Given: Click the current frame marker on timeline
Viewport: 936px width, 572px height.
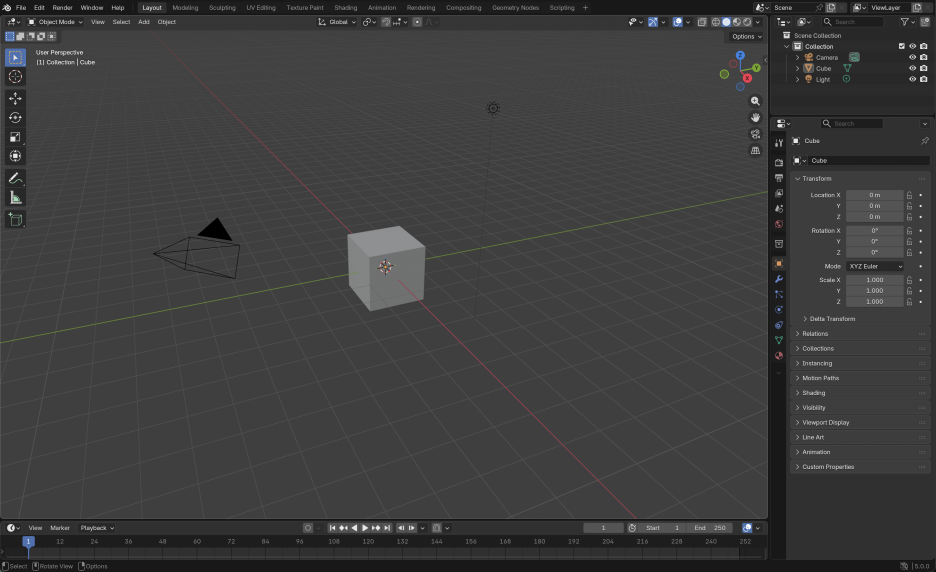Looking at the screenshot, I should 28,541.
